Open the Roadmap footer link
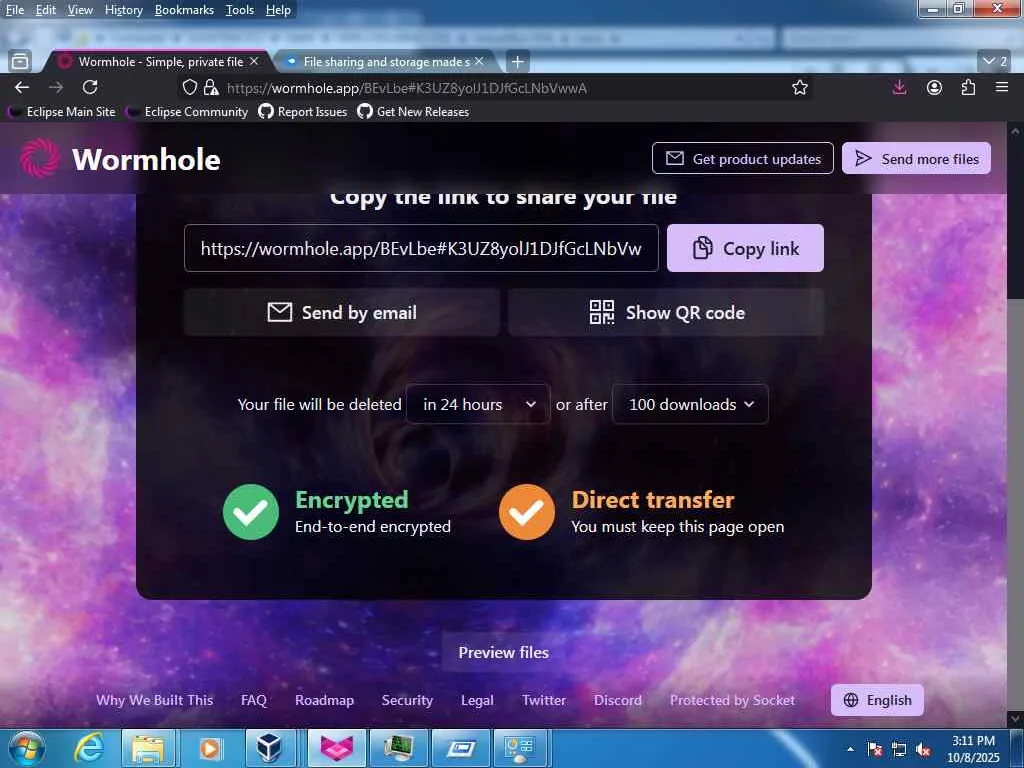 click(325, 700)
